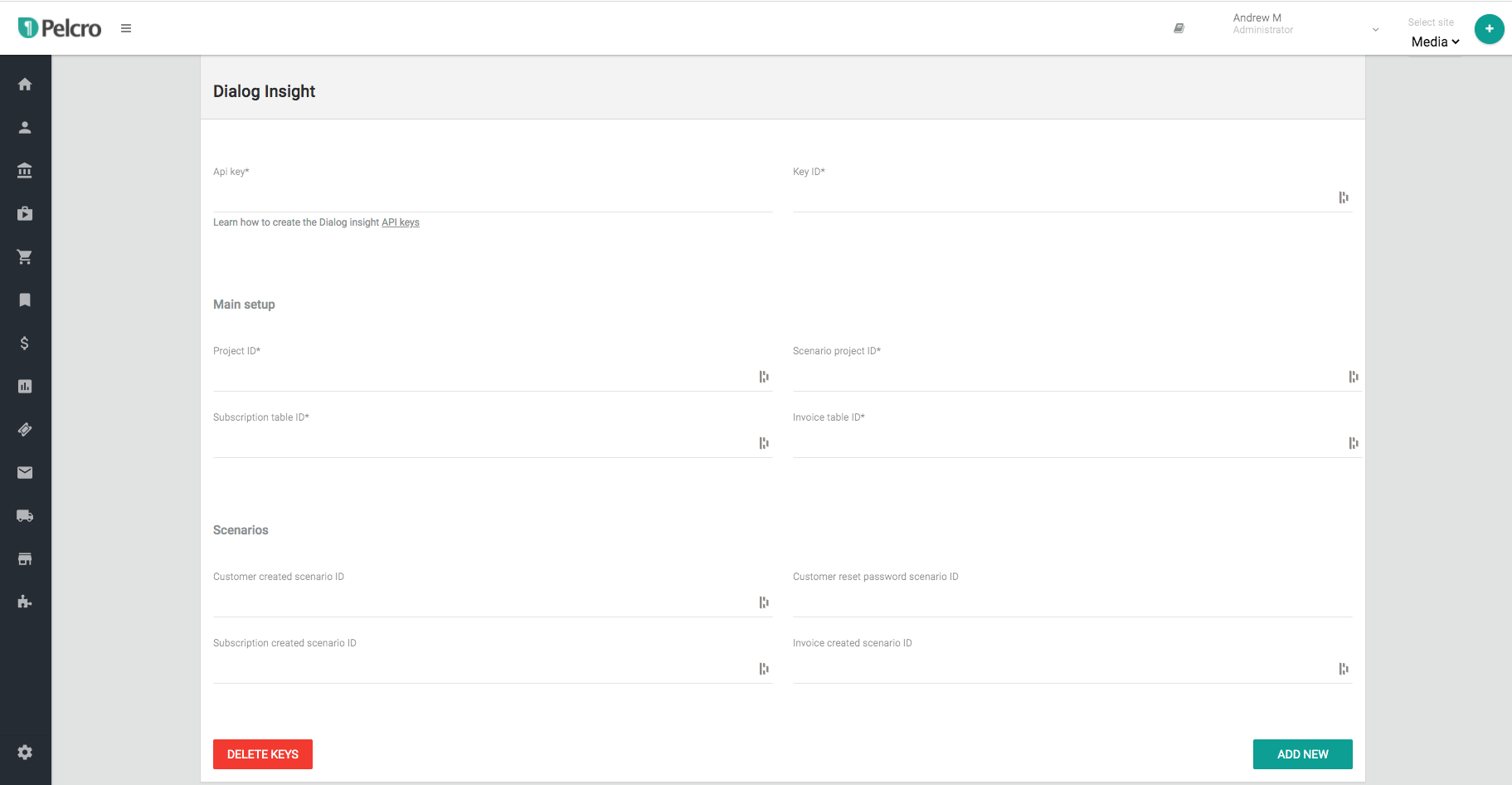Open the envelope mail sidebar icon
1512x785 pixels.
[25, 472]
